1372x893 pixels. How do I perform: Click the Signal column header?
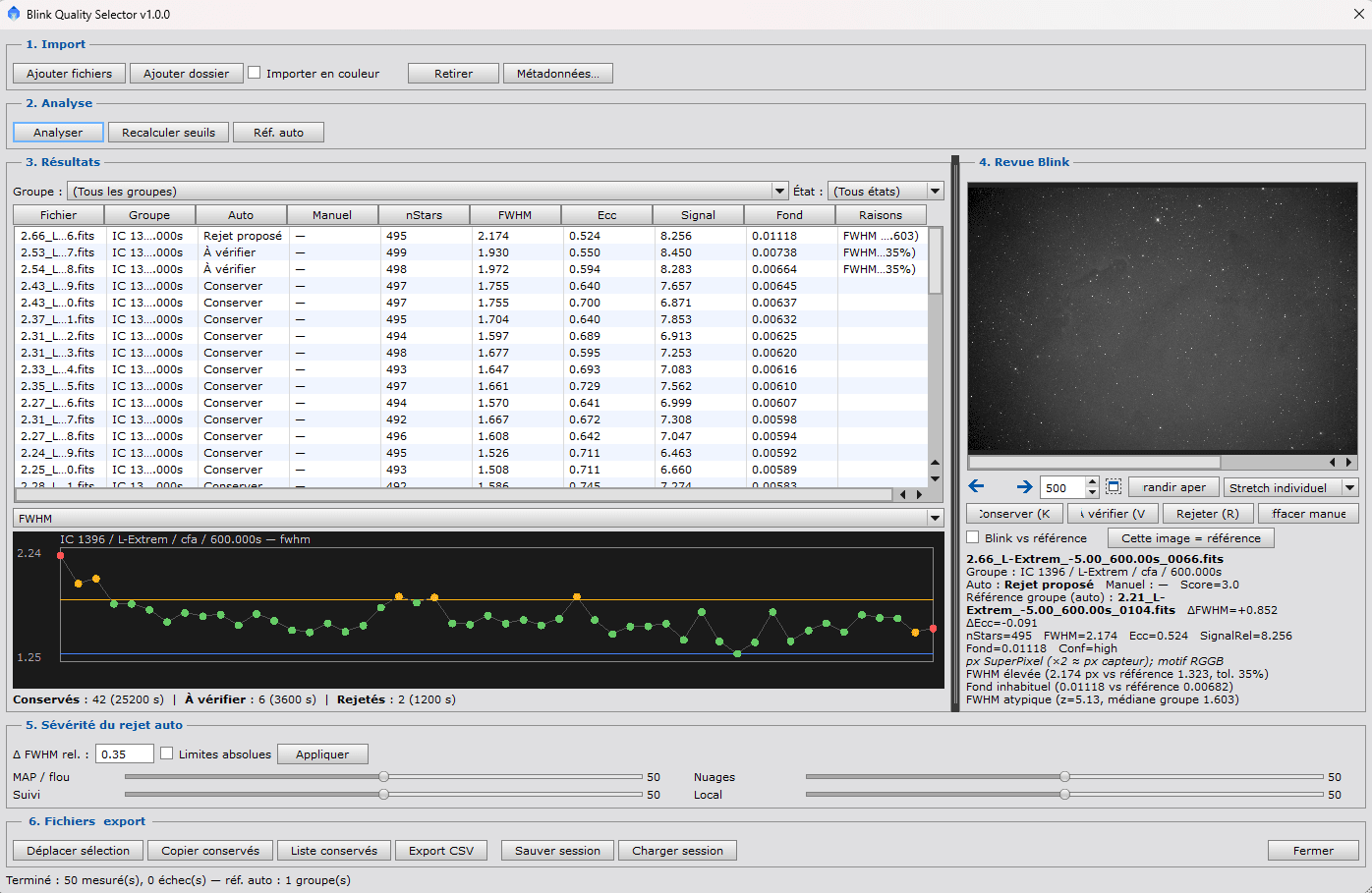[698, 215]
